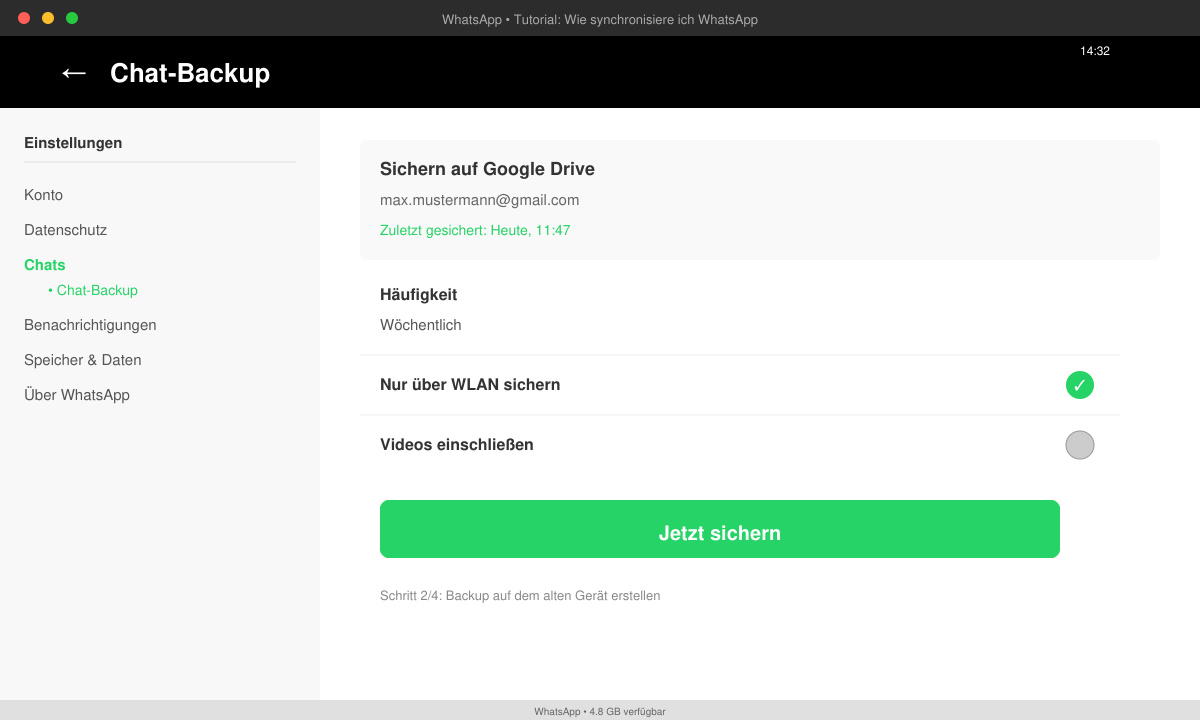
Task: Select Chats in the settings sidebar
Action: pyautogui.click(x=45, y=265)
